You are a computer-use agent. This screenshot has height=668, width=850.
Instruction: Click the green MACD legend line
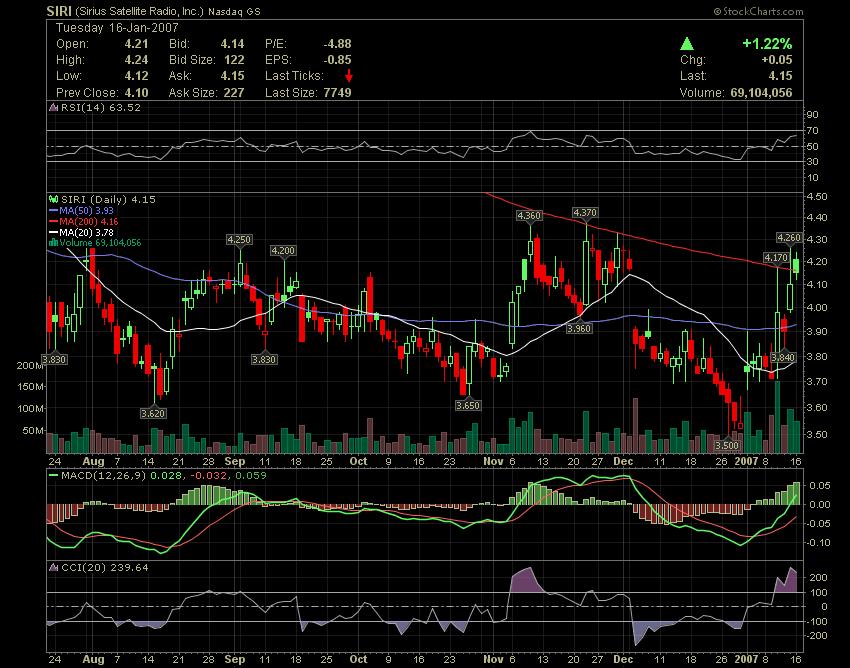coord(53,476)
